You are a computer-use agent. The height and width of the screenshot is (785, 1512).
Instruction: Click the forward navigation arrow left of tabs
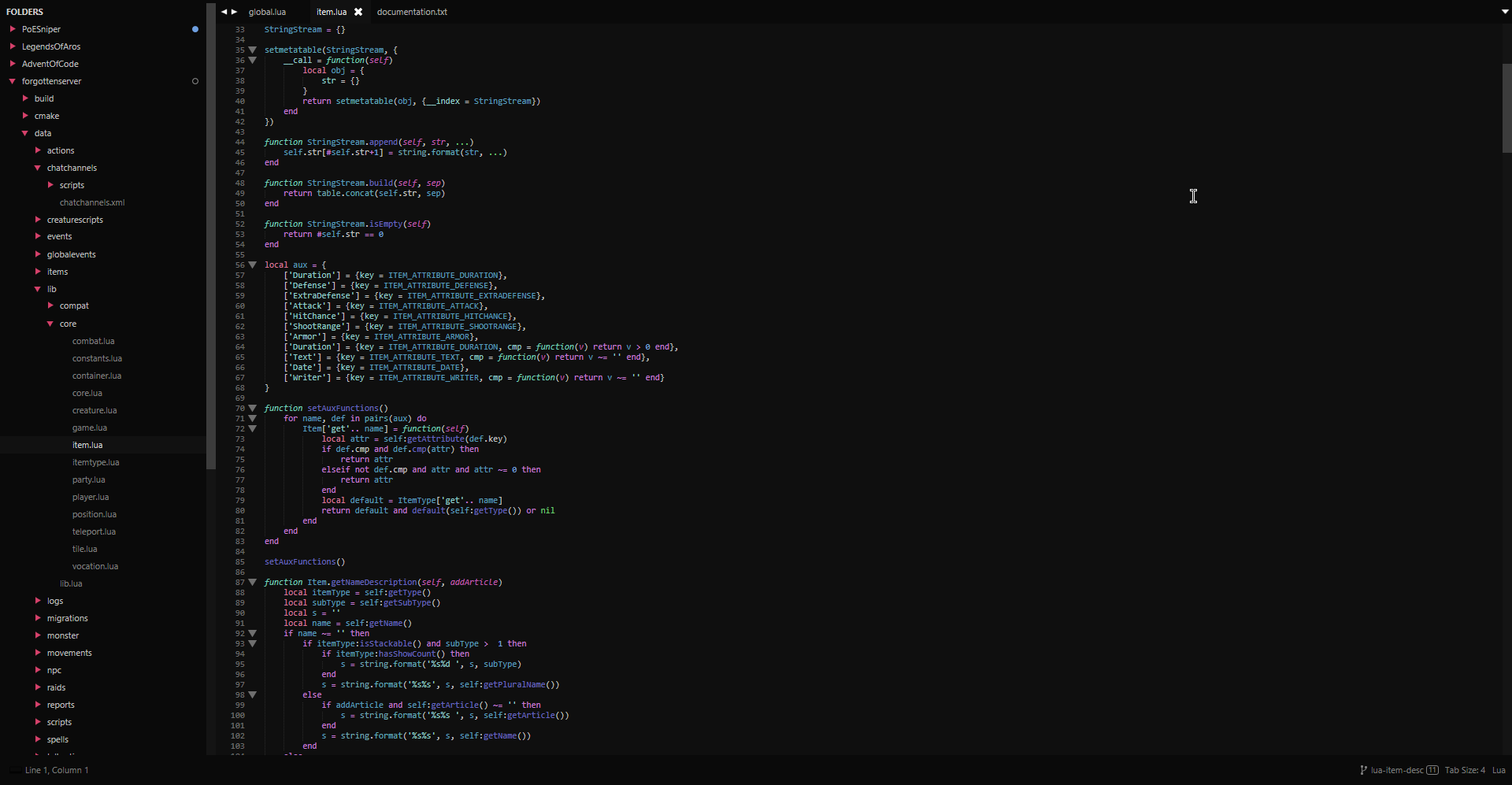click(232, 12)
